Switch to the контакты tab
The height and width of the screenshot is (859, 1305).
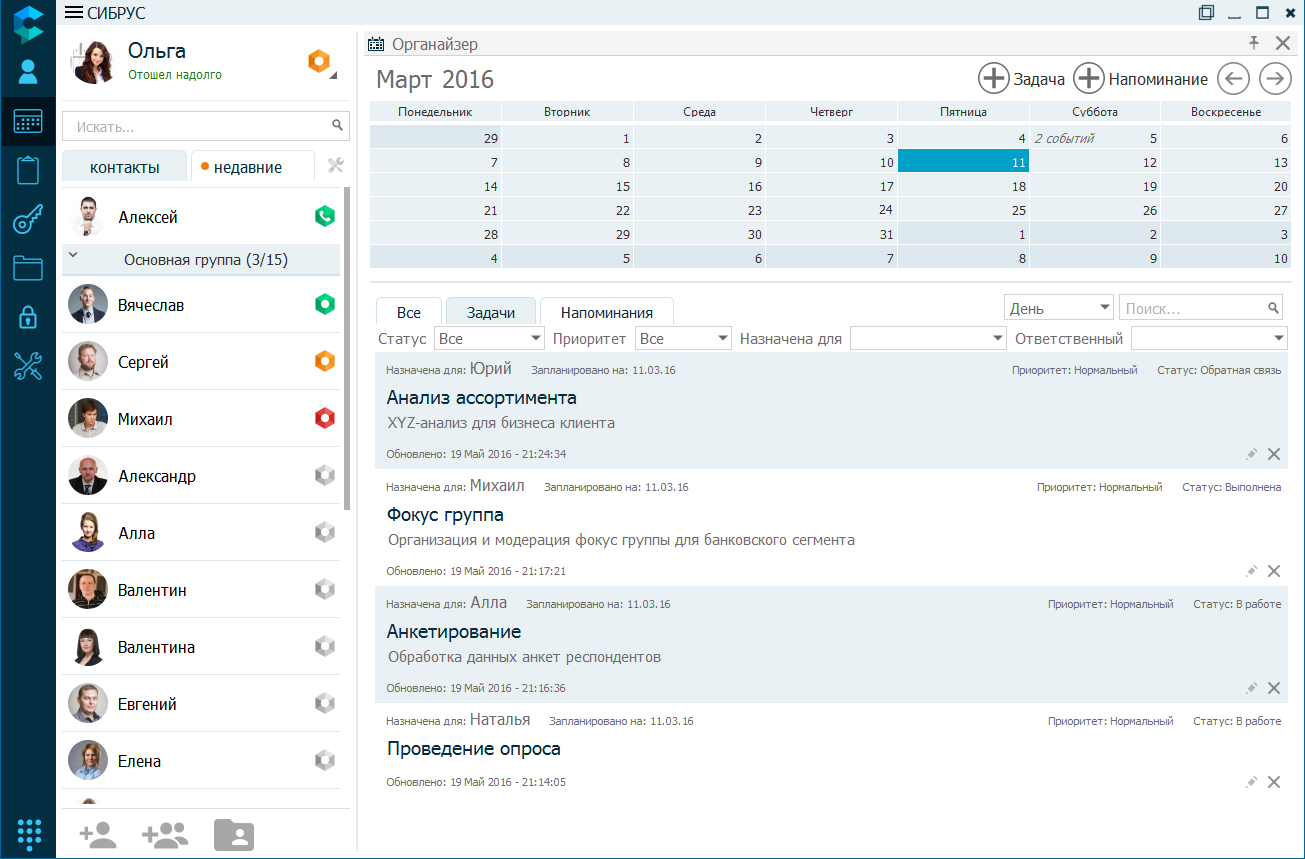click(x=124, y=167)
